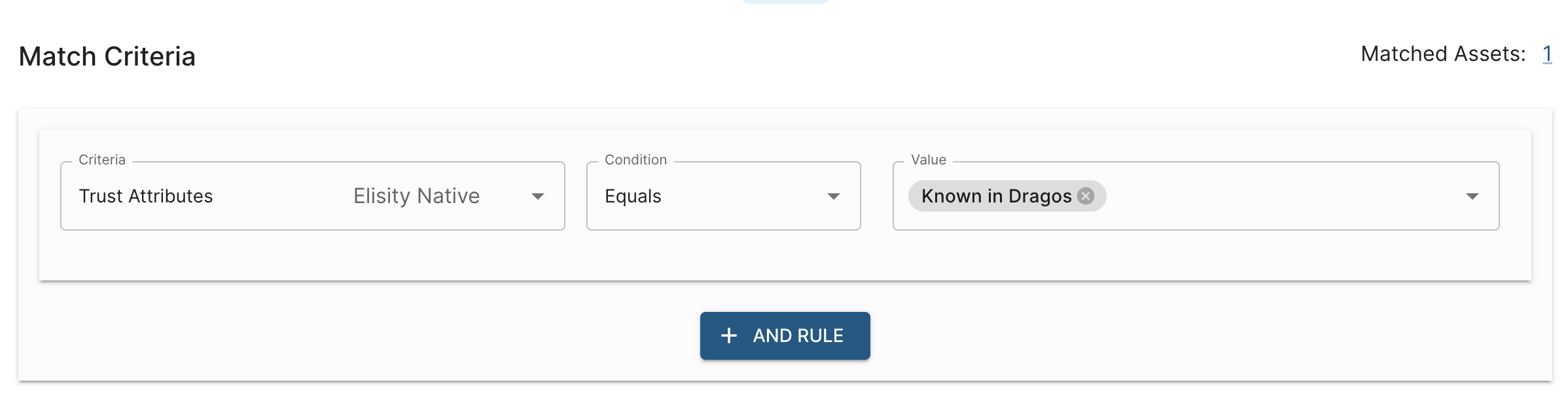Expand the Criteria dropdown arrow
Image resolution: width=1568 pixels, height=401 pixels.
(538, 197)
